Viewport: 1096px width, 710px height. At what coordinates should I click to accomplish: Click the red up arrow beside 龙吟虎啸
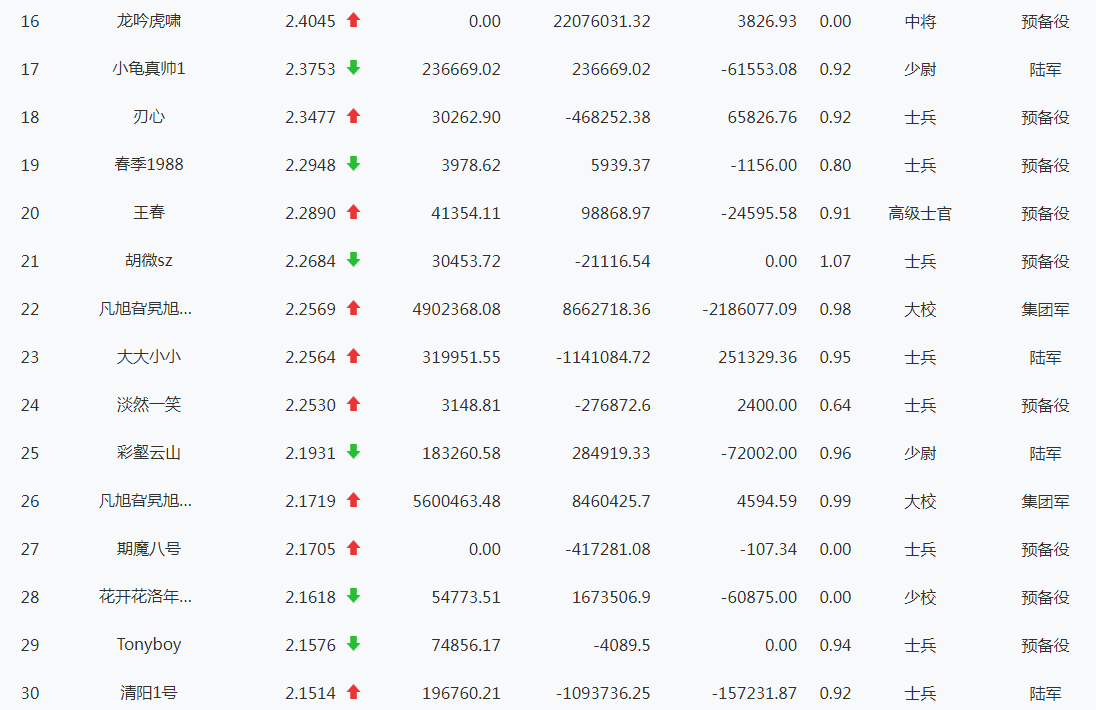(353, 20)
